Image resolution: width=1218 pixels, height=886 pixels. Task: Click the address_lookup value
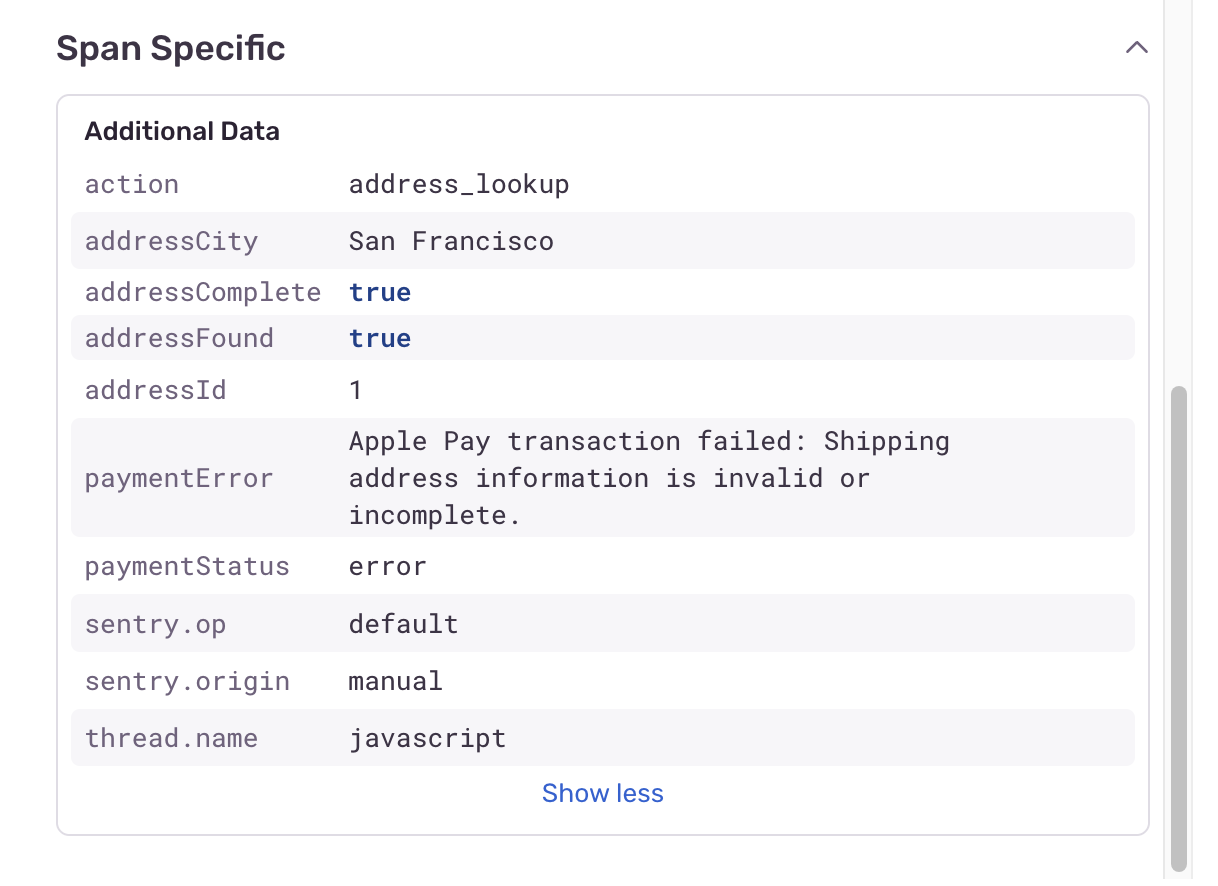(x=459, y=185)
